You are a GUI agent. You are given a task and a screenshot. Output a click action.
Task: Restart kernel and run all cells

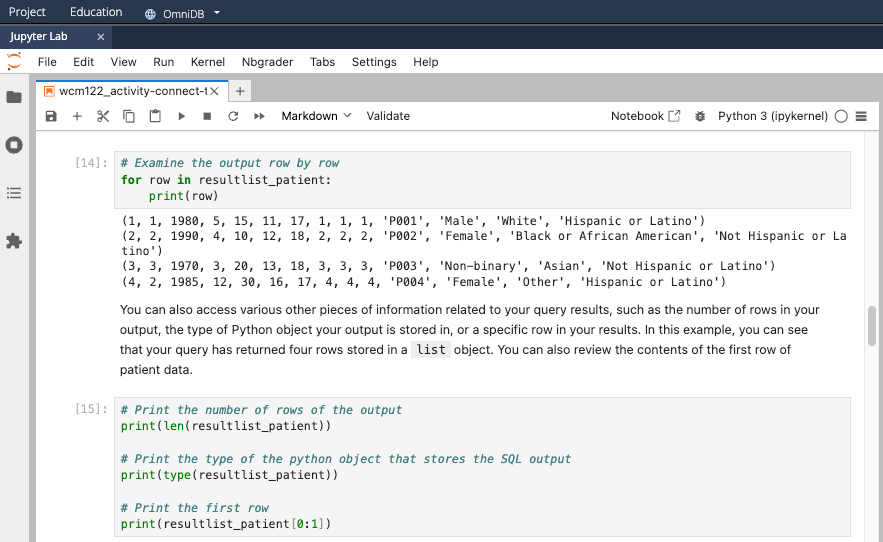pyautogui.click(x=259, y=116)
